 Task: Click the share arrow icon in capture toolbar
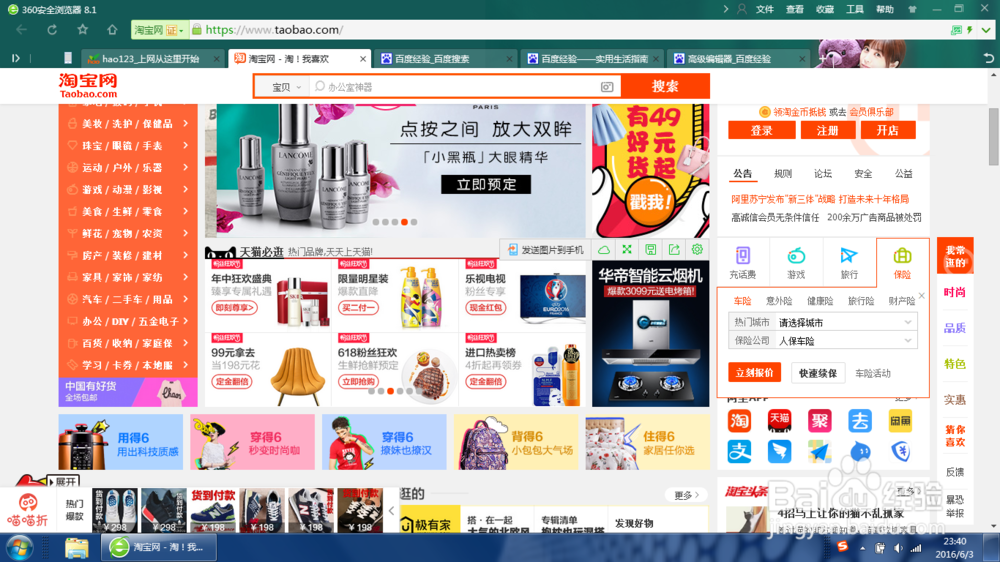click(x=673, y=249)
